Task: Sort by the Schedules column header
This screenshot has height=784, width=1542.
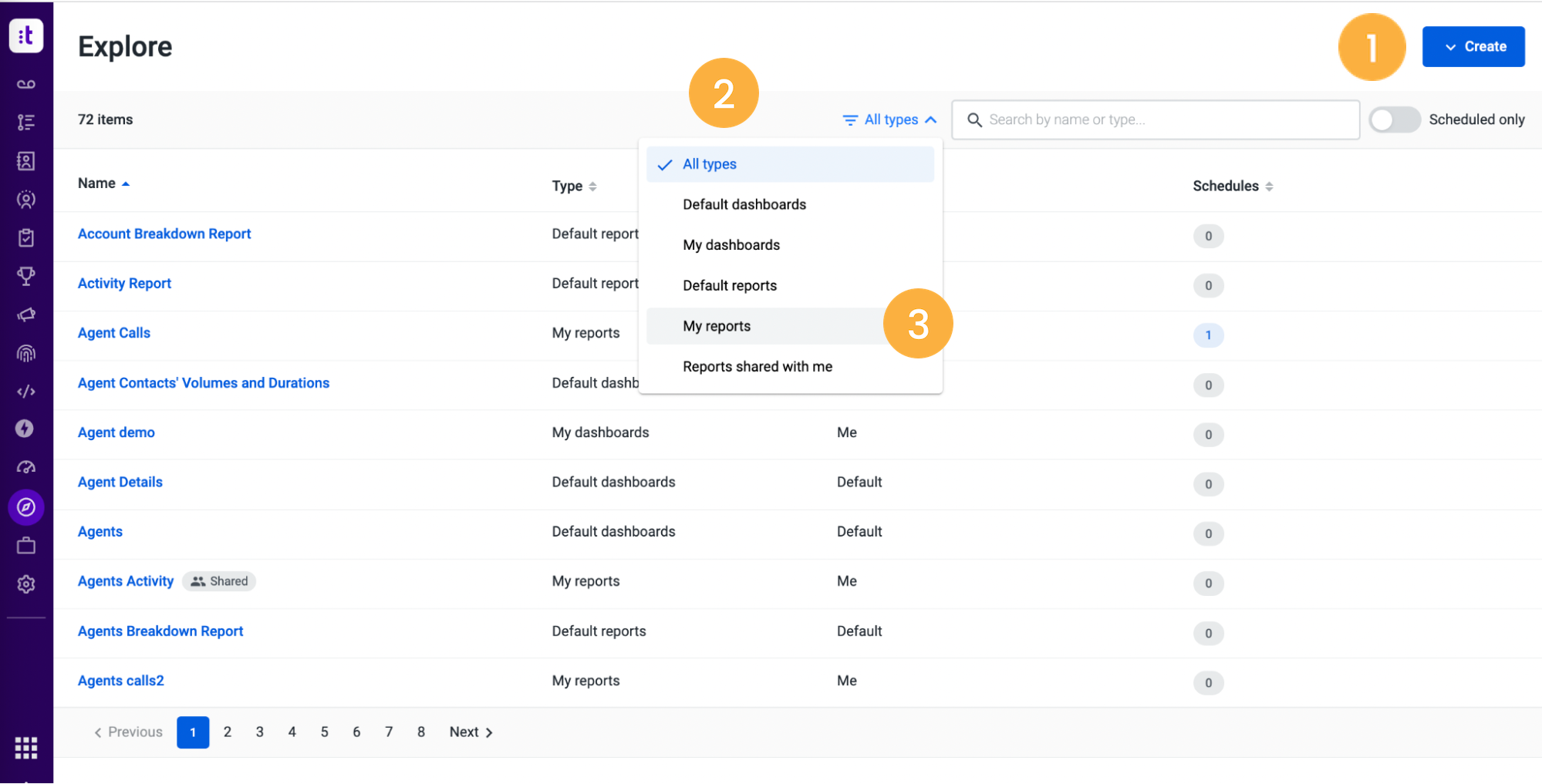Action: pos(1233,186)
